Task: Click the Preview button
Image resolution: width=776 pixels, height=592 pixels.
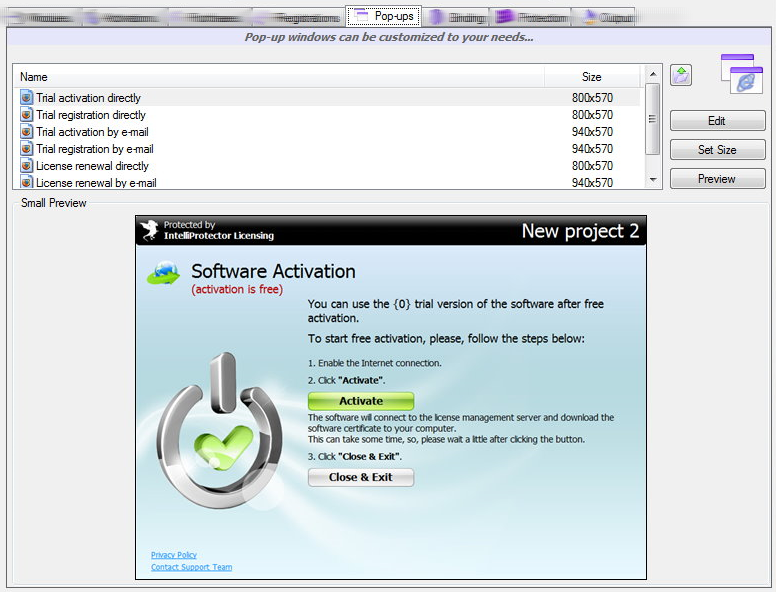Action: pos(717,179)
